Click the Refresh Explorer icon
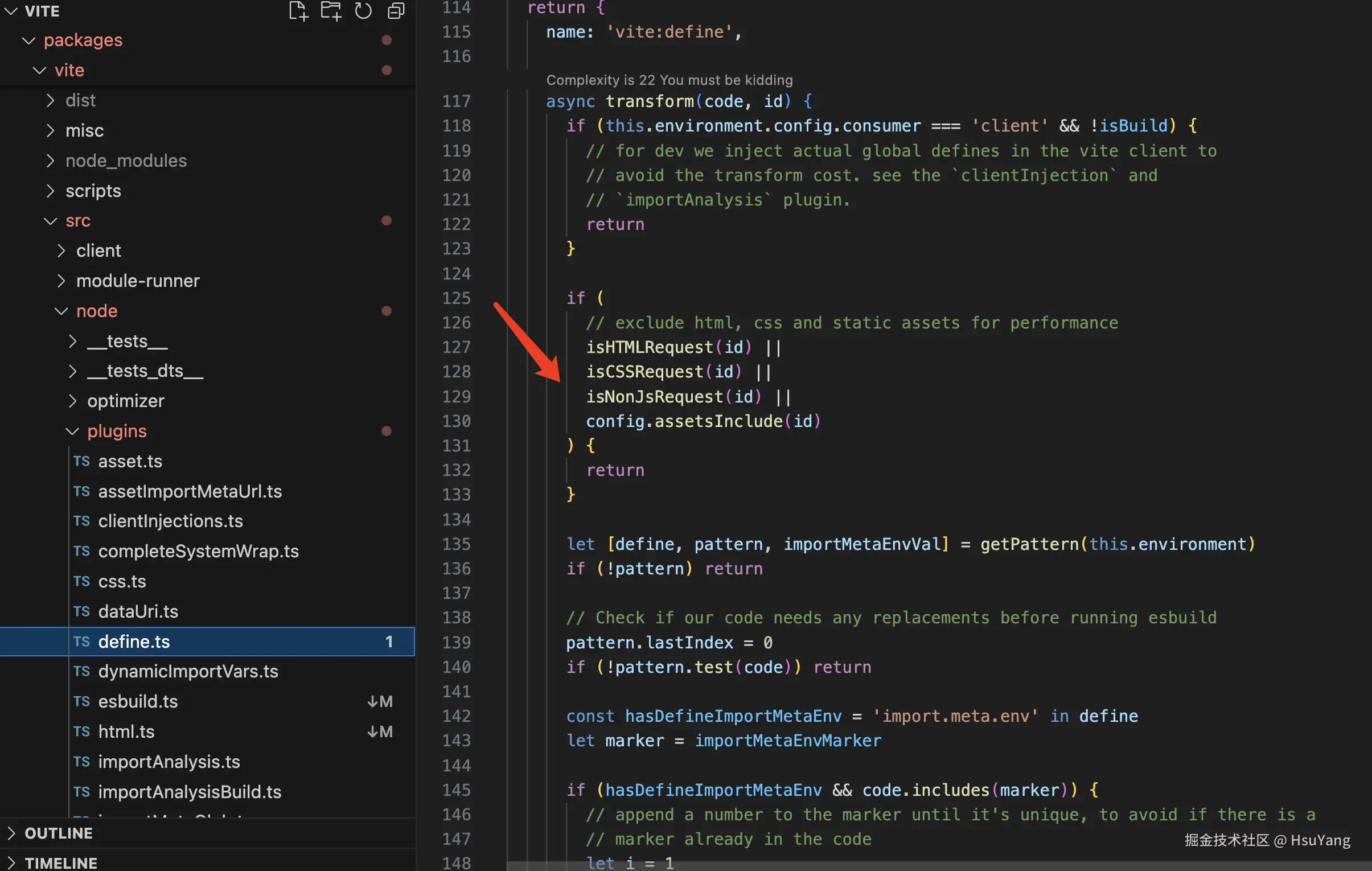This screenshot has width=1372, height=871. [363, 11]
